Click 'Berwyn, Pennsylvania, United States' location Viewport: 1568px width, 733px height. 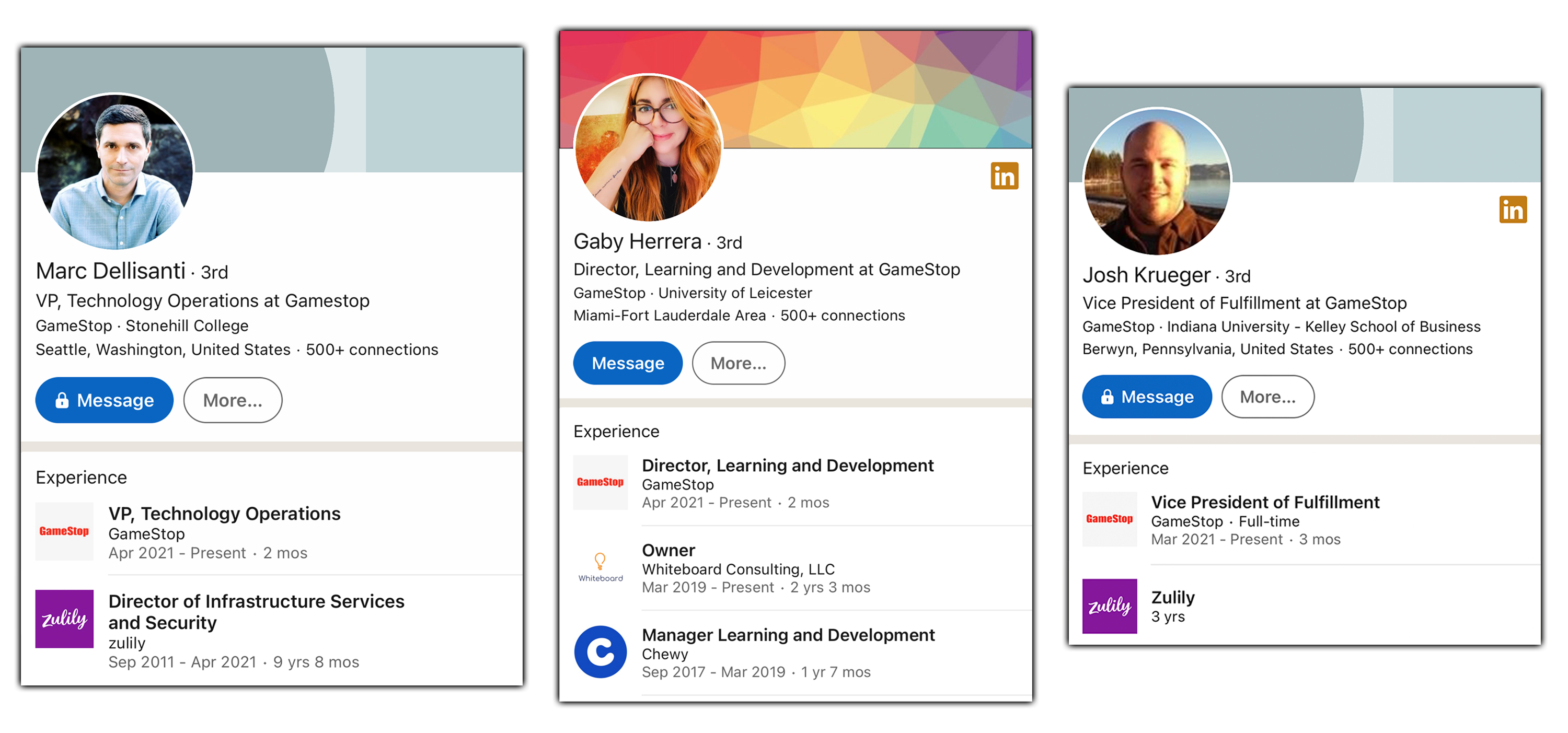point(1208,349)
